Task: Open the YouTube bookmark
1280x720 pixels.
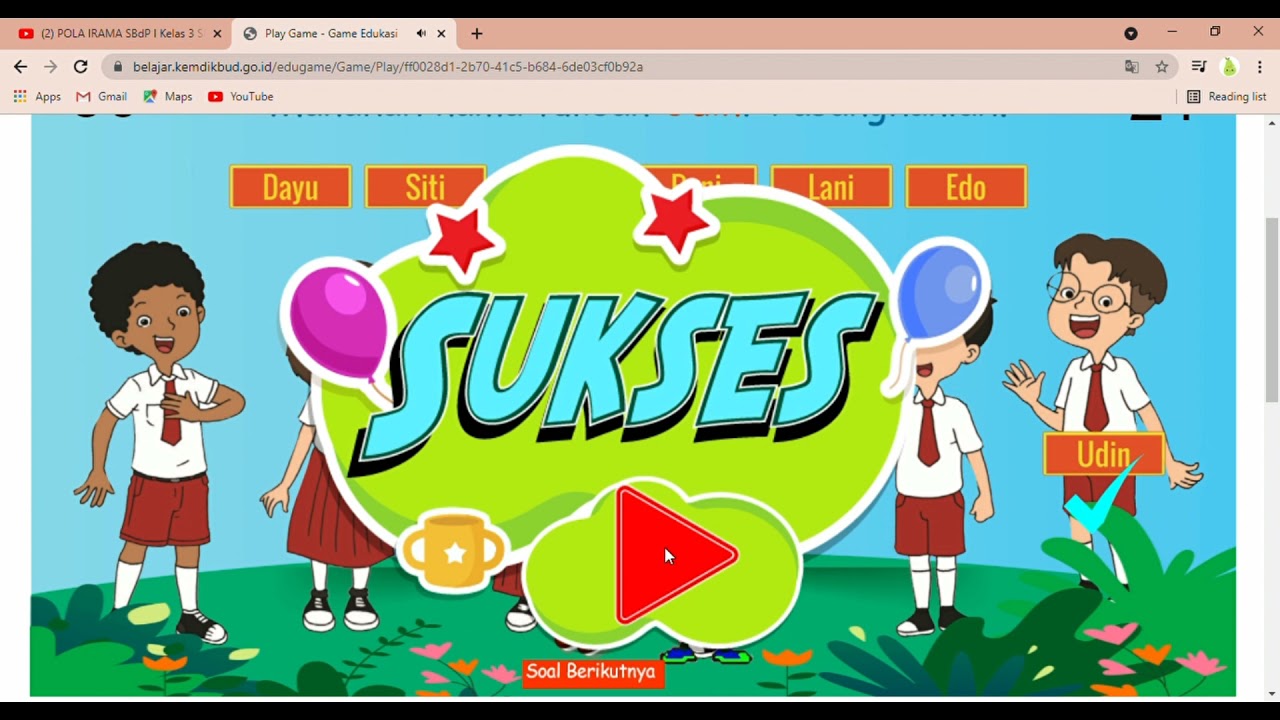Action: [x=241, y=97]
